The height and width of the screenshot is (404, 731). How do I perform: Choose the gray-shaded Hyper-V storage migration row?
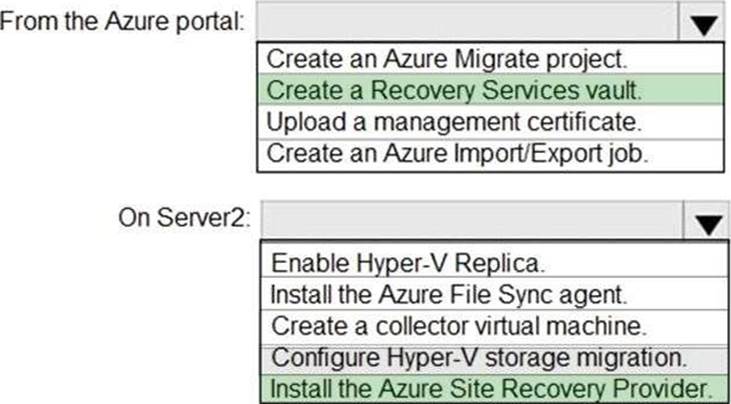(479, 356)
